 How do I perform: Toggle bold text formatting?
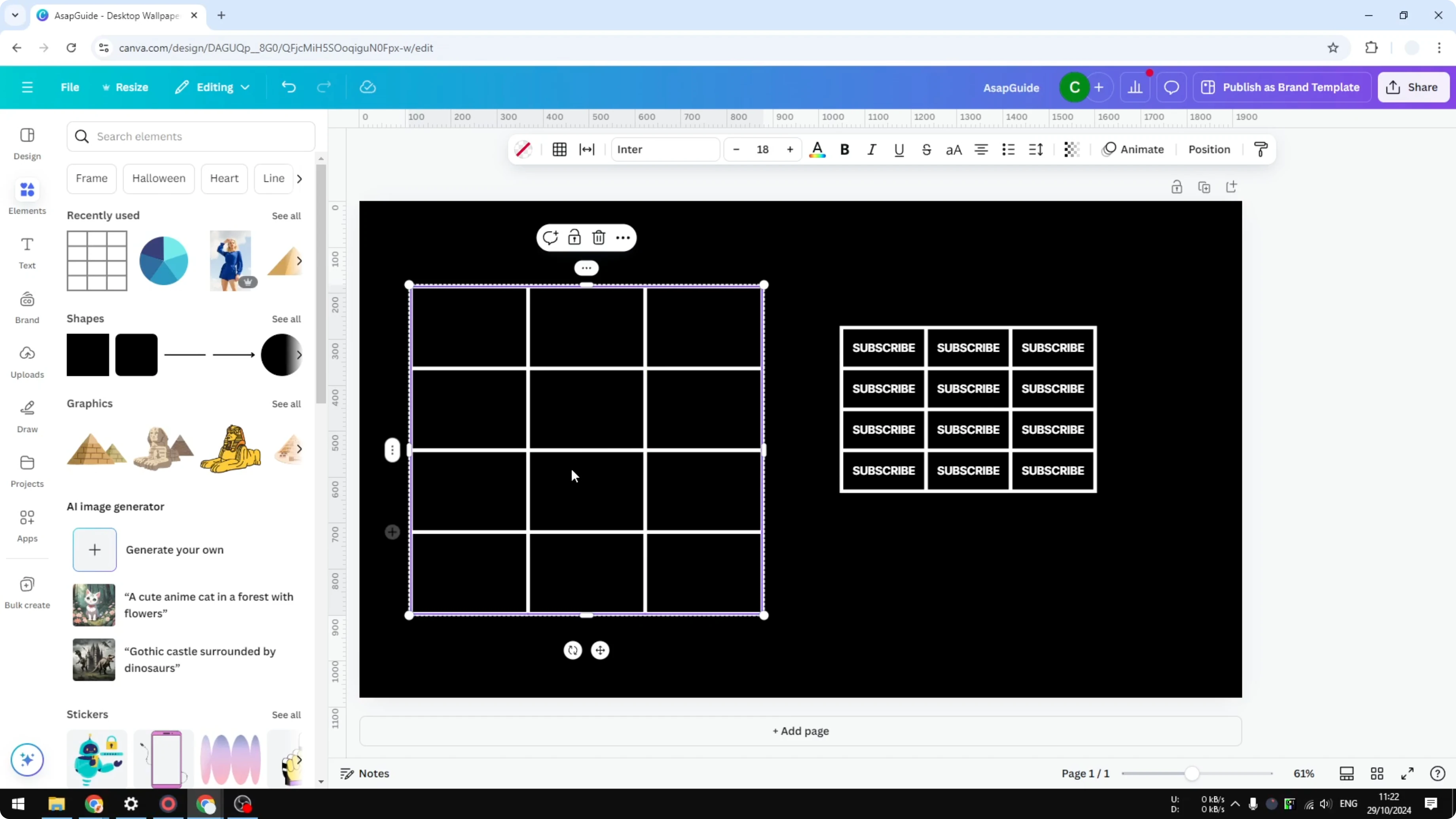tap(844, 150)
